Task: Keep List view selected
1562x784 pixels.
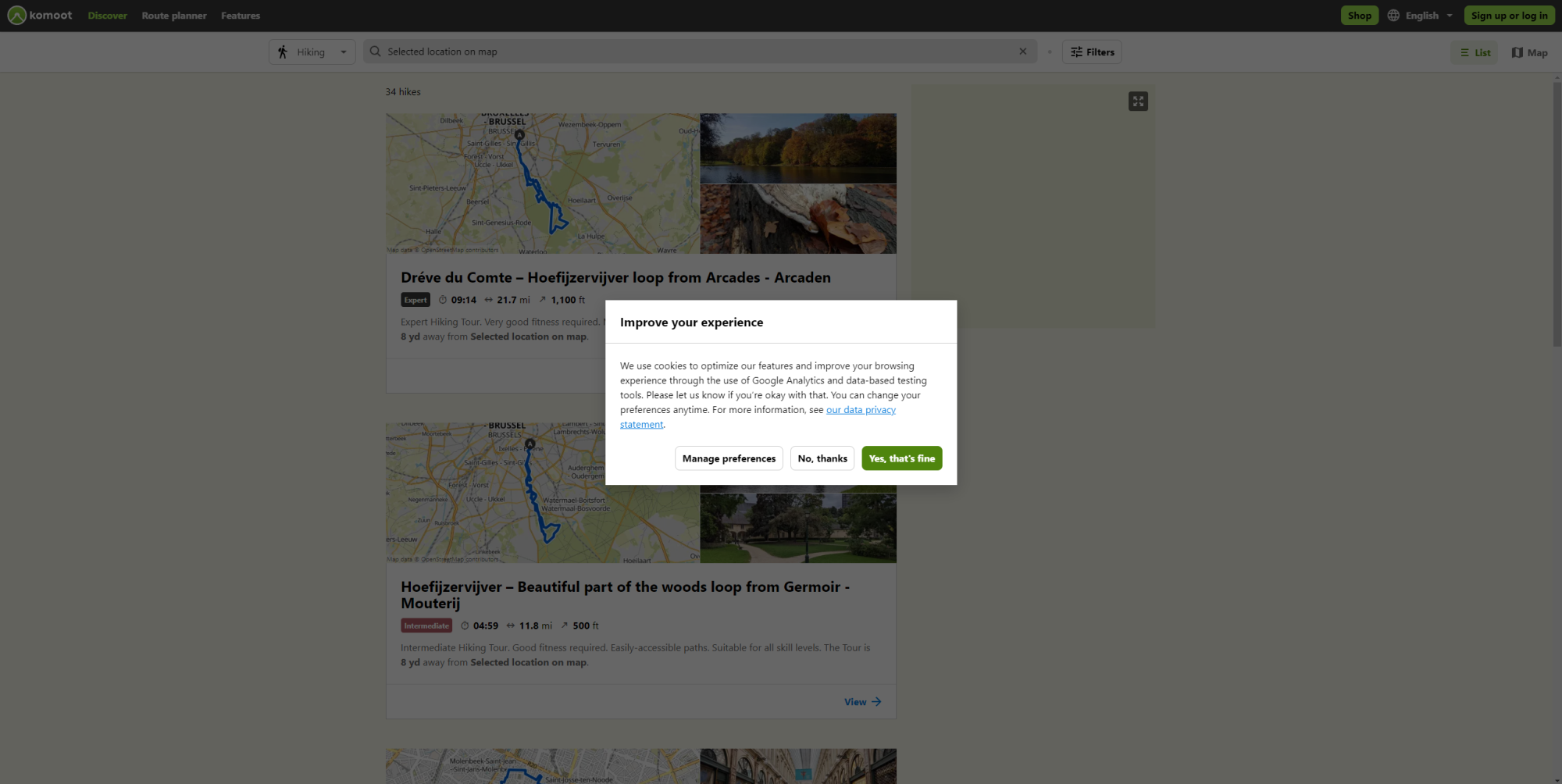Action: [1475, 52]
